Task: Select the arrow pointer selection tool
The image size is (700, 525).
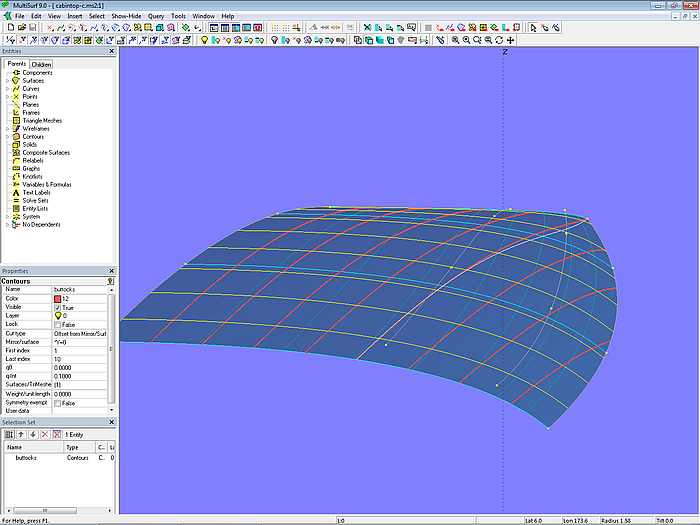Action: coord(531,28)
